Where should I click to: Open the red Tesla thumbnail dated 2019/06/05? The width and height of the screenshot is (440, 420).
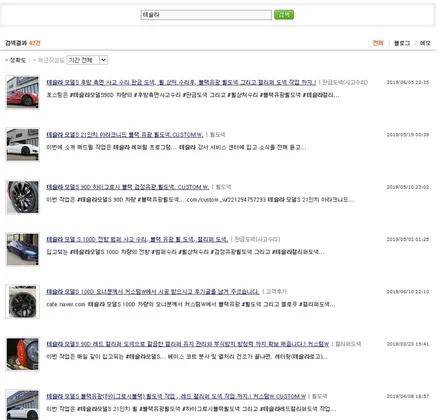[x=22, y=92]
